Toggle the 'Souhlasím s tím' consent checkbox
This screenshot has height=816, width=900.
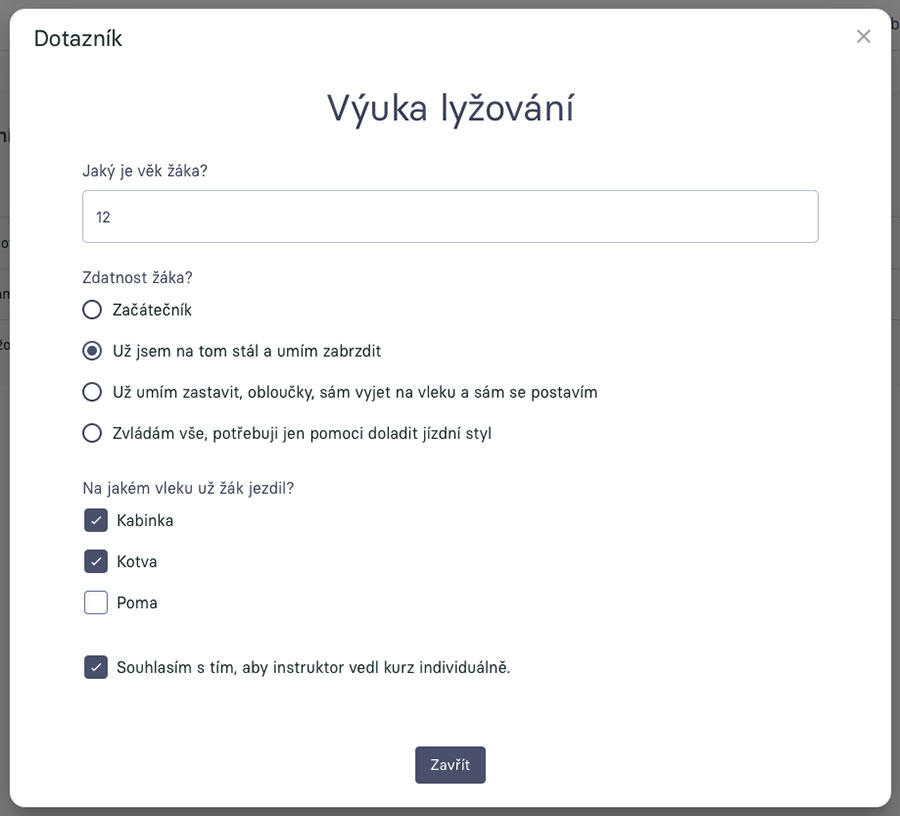tap(96, 667)
